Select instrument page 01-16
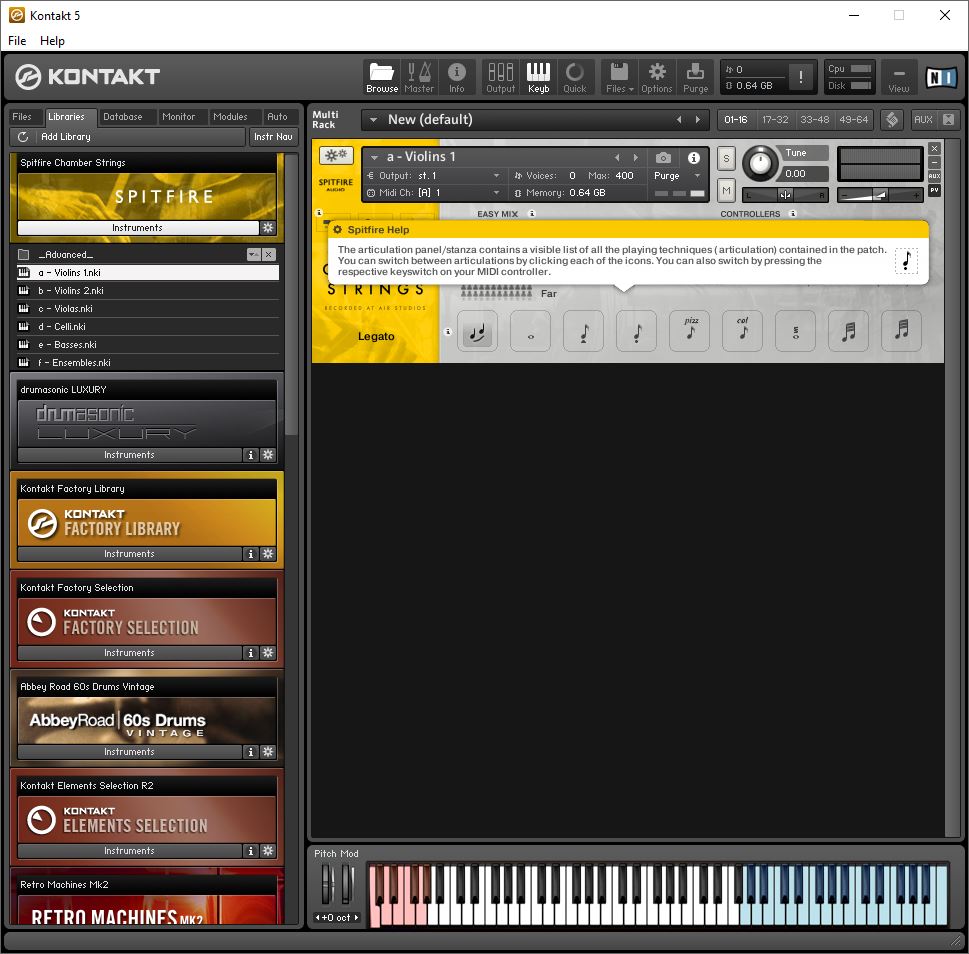The width and height of the screenshot is (969, 954). click(735, 120)
